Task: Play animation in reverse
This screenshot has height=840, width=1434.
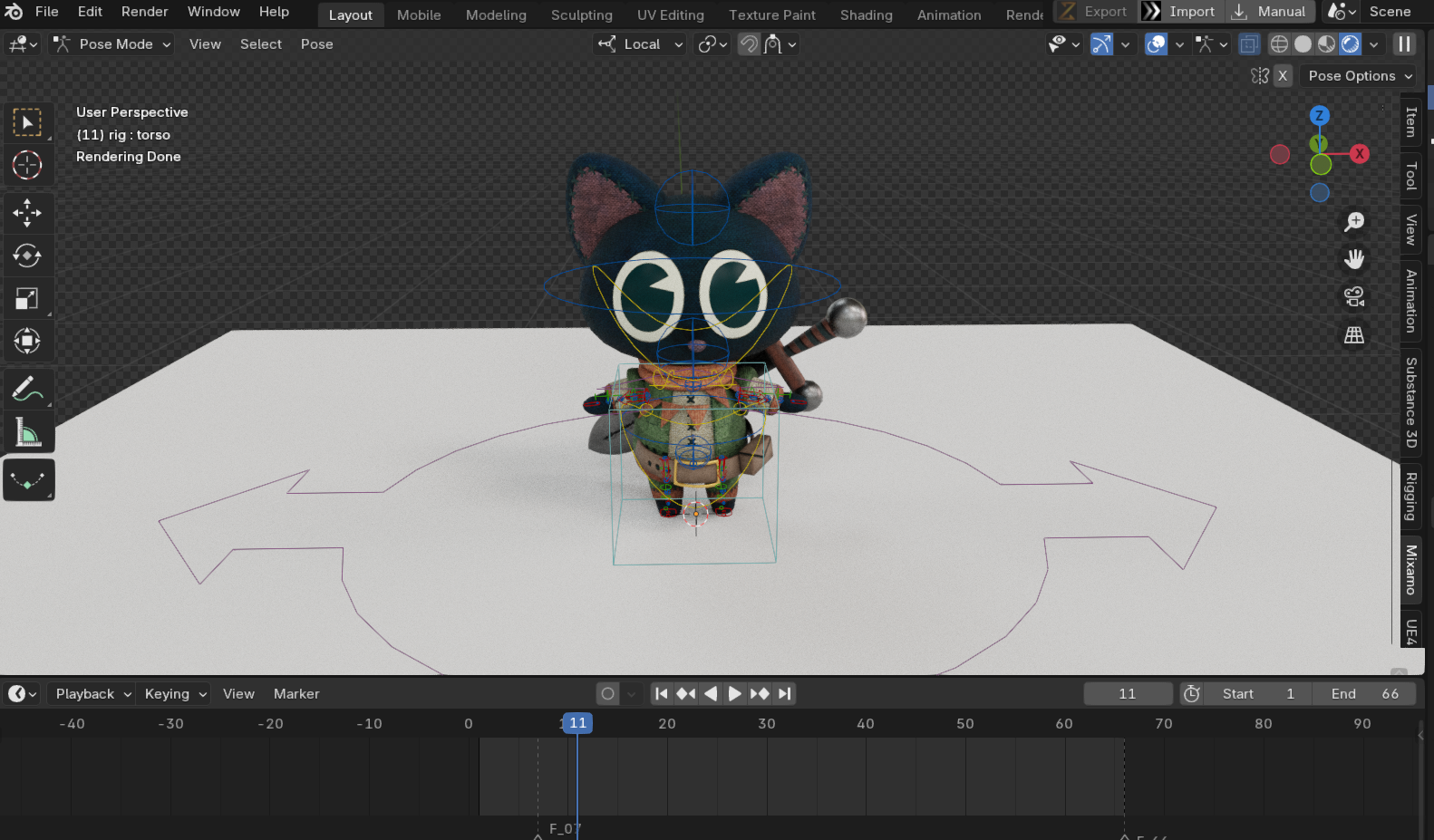Action: (x=711, y=694)
